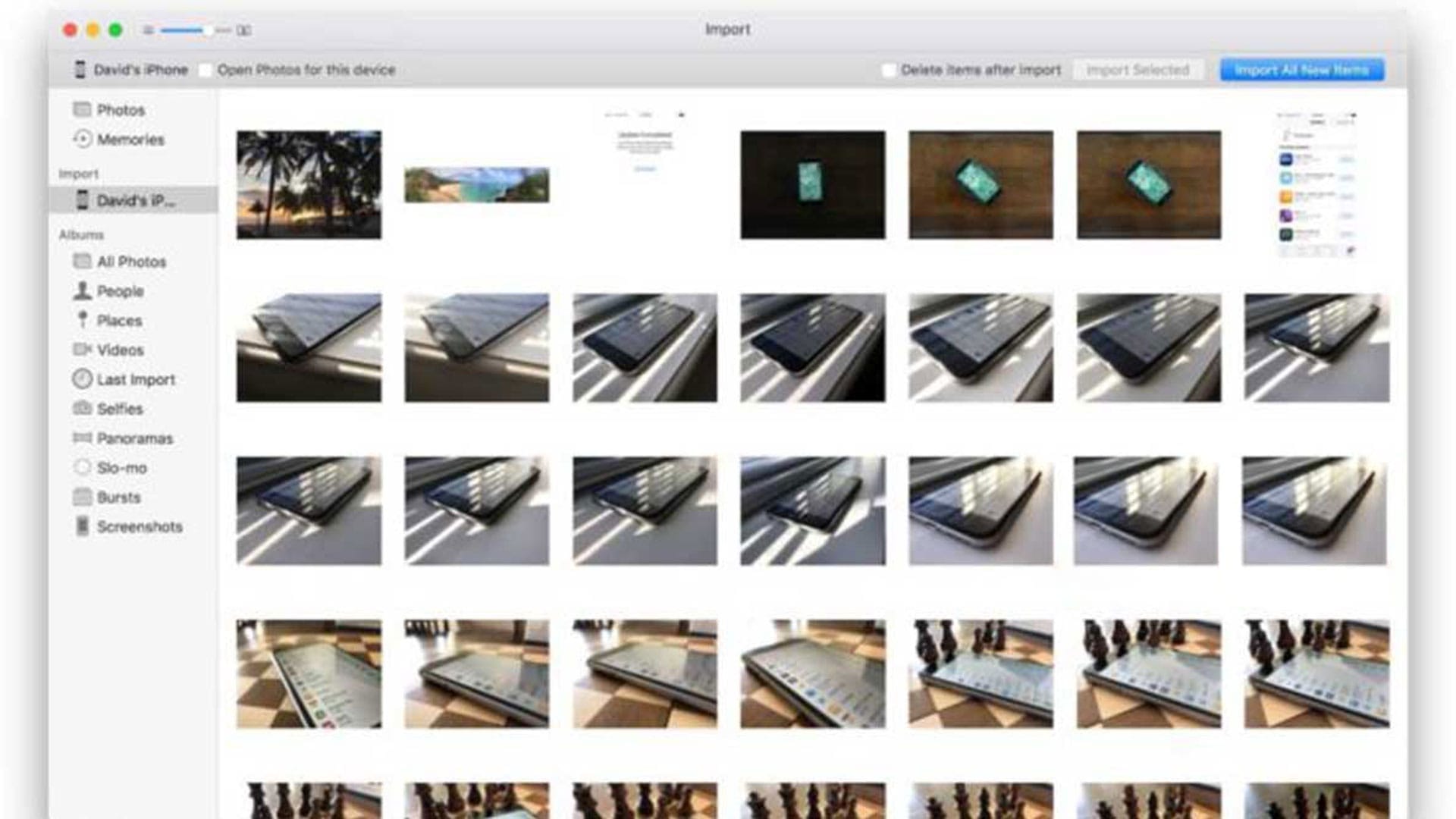Open the Panoramas album icon

click(x=82, y=438)
